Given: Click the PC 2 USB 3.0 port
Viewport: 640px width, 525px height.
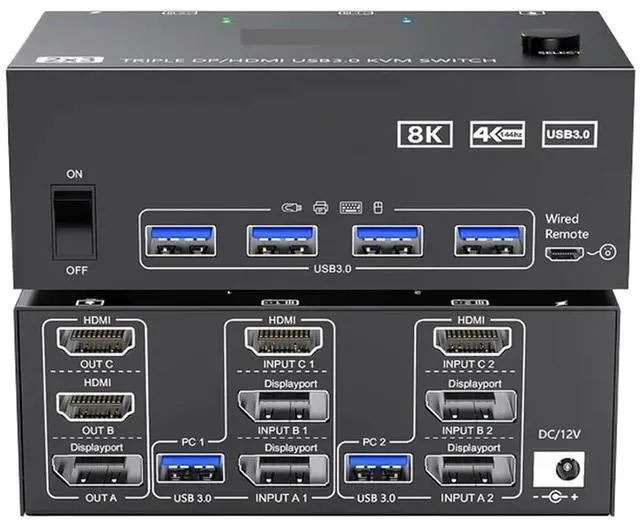Looking at the screenshot, I should point(378,468).
